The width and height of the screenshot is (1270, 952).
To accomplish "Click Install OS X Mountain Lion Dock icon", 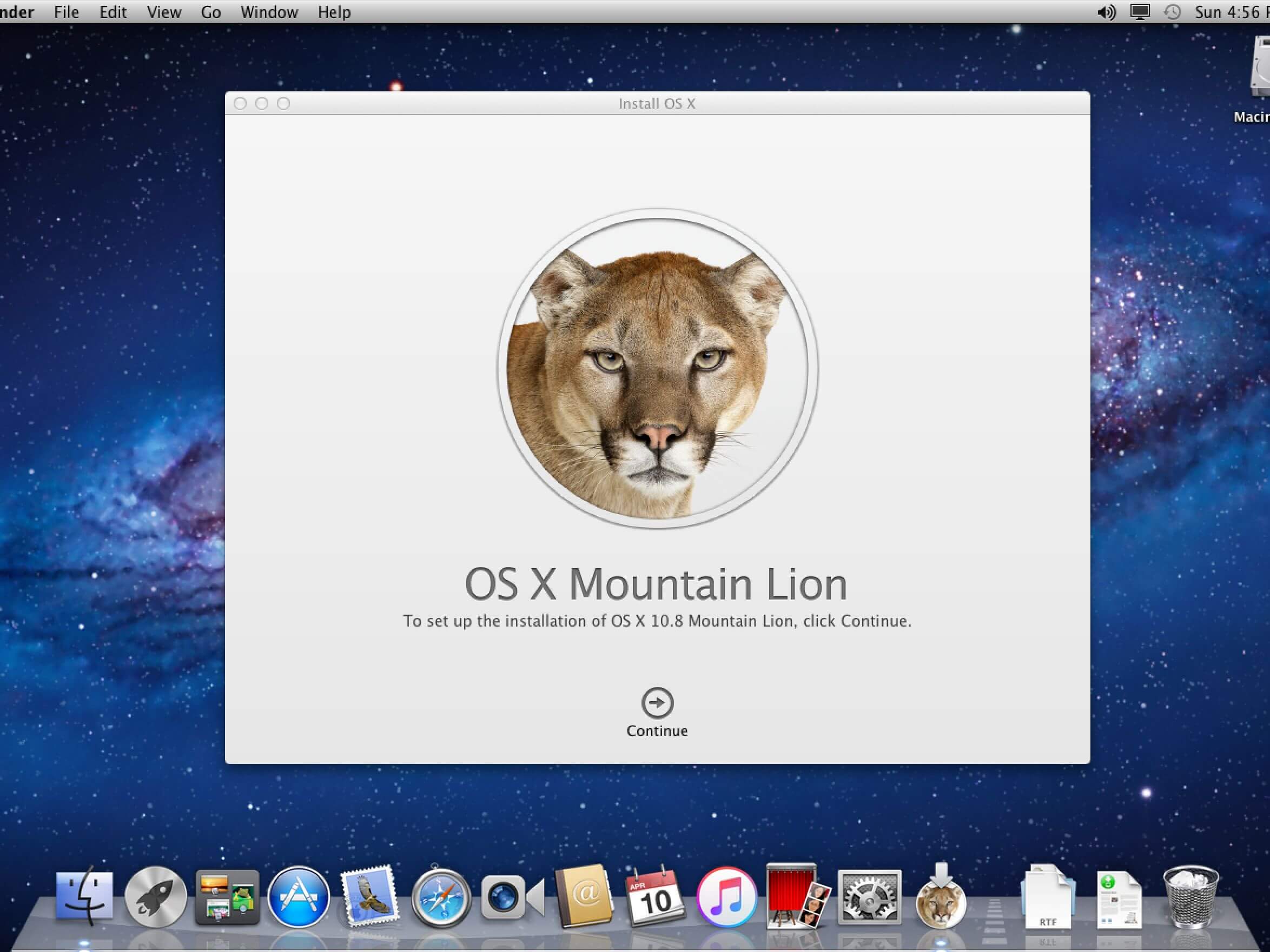I will pyautogui.click(x=941, y=896).
